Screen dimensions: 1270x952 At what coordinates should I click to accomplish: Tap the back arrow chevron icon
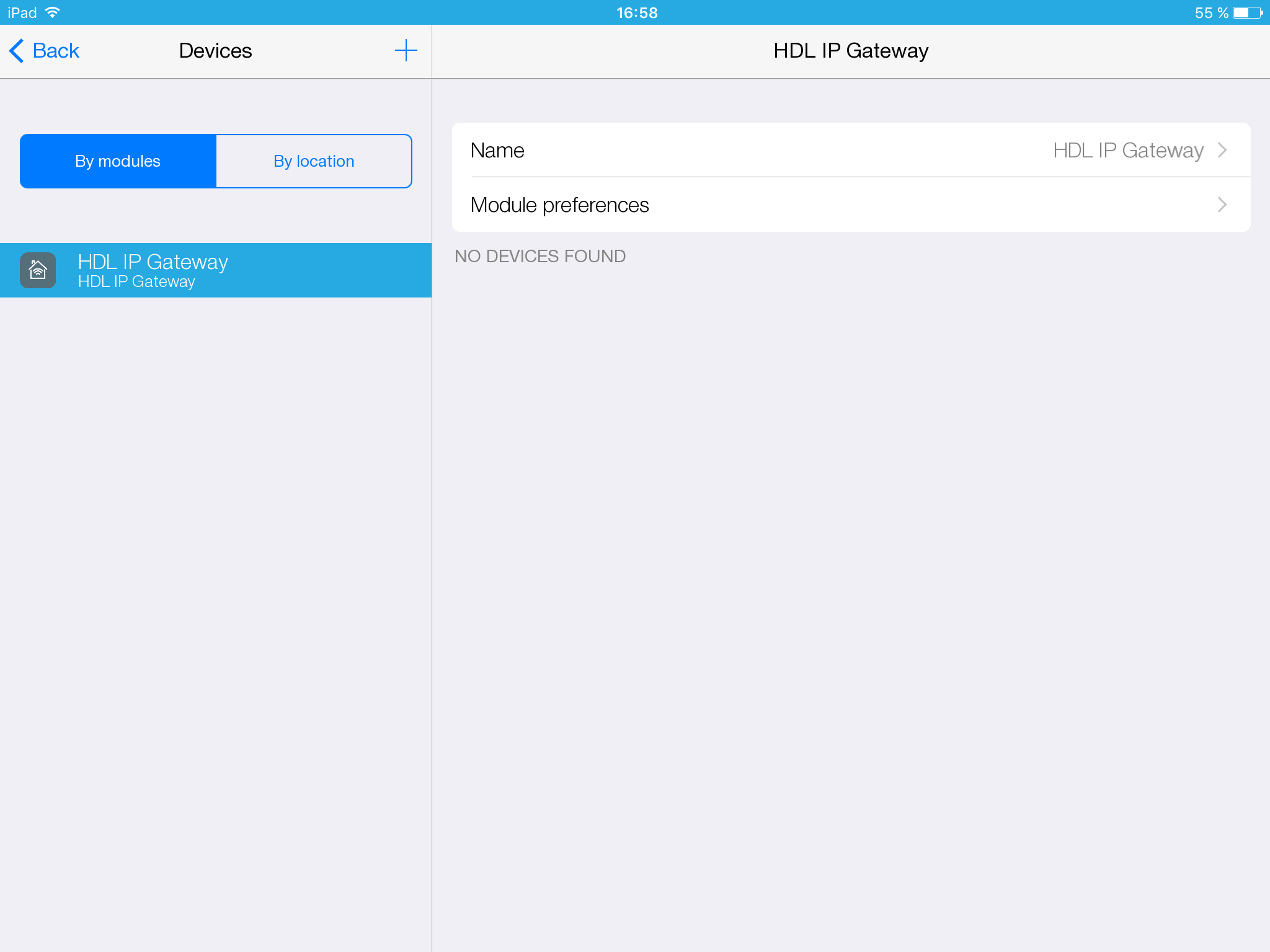[x=17, y=51]
